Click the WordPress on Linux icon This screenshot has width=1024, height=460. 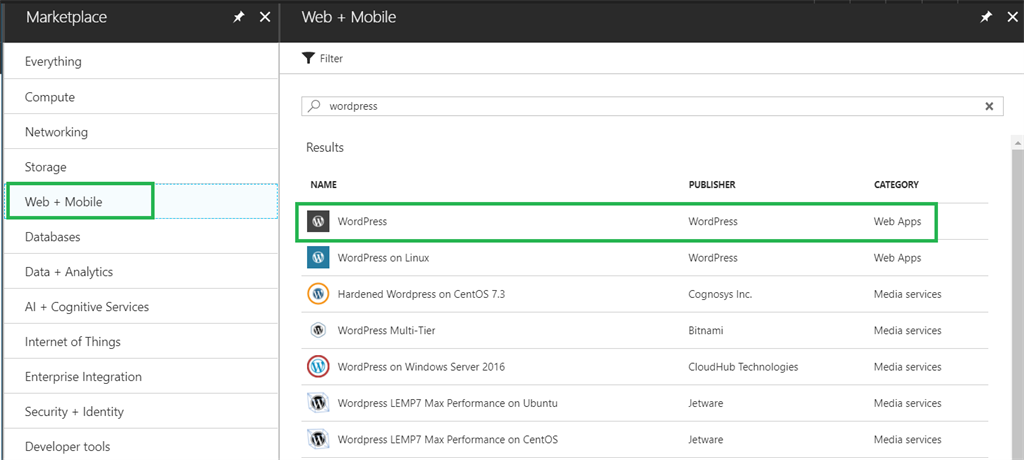click(318, 258)
